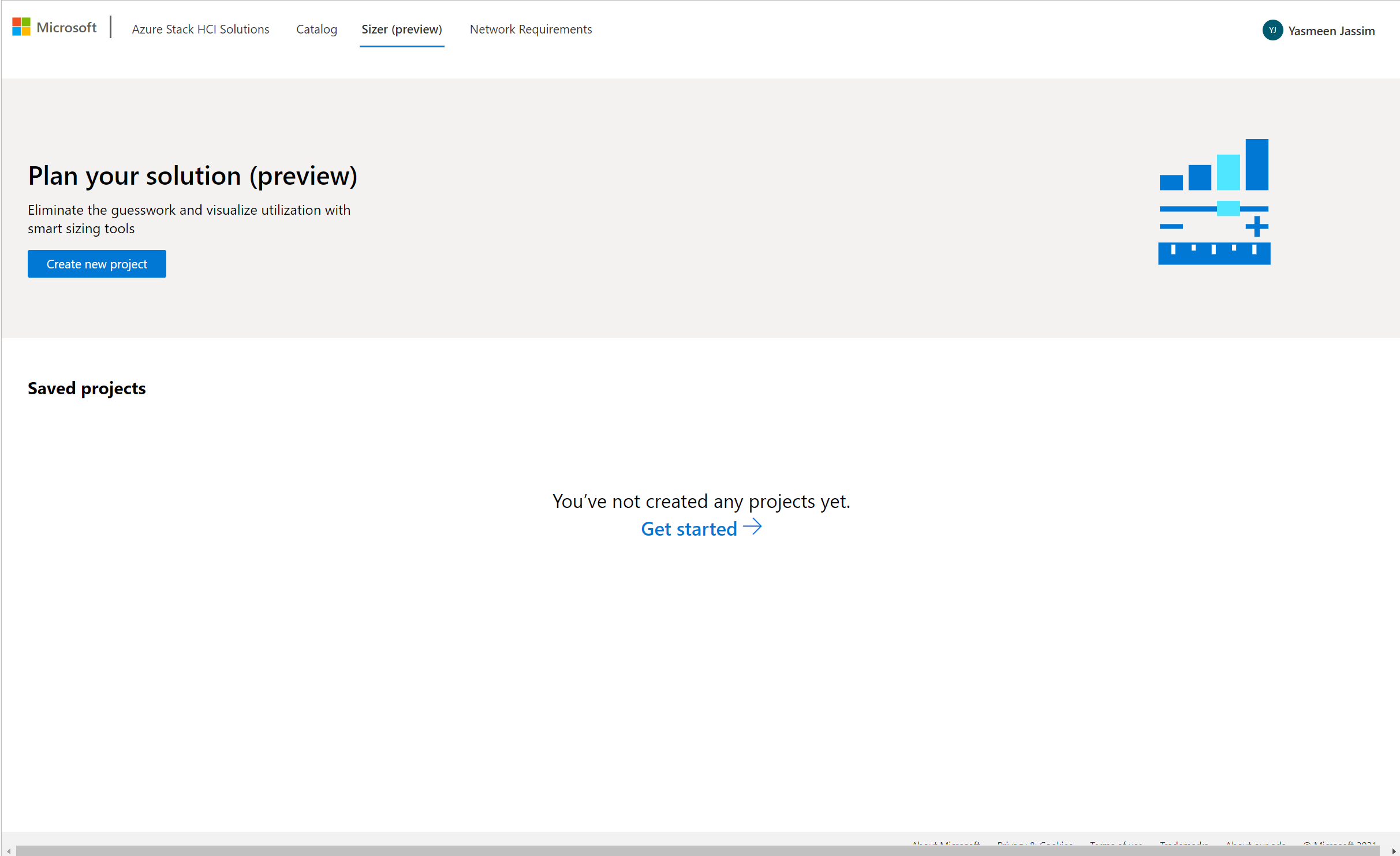Click the About our ads footer link
Screen dimensions: 1400x856
pyautogui.click(x=1255, y=843)
